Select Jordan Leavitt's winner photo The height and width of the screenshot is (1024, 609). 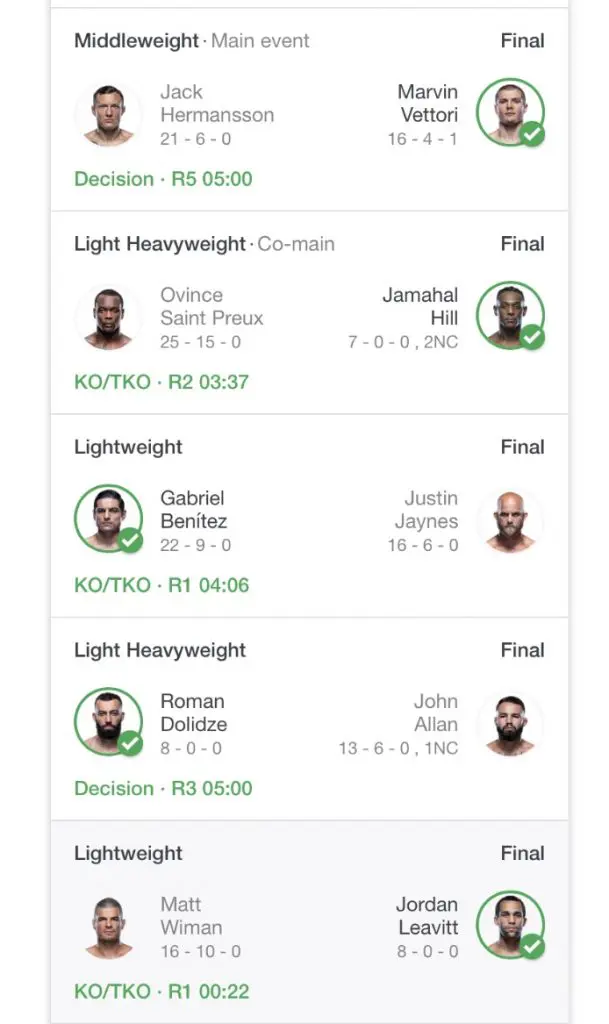click(x=510, y=926)
